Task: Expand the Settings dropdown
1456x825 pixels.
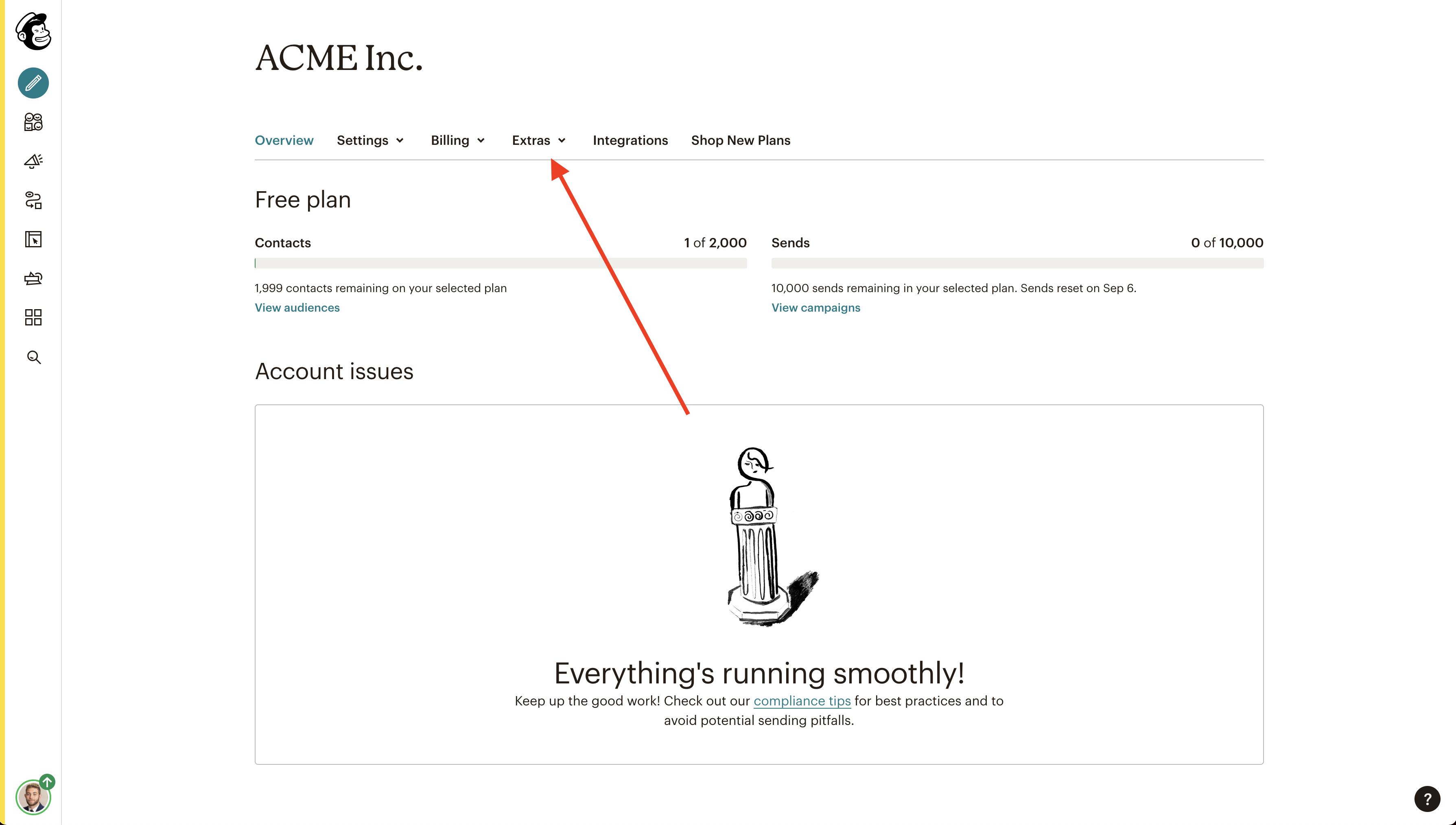Action: [x=370, y=140]
